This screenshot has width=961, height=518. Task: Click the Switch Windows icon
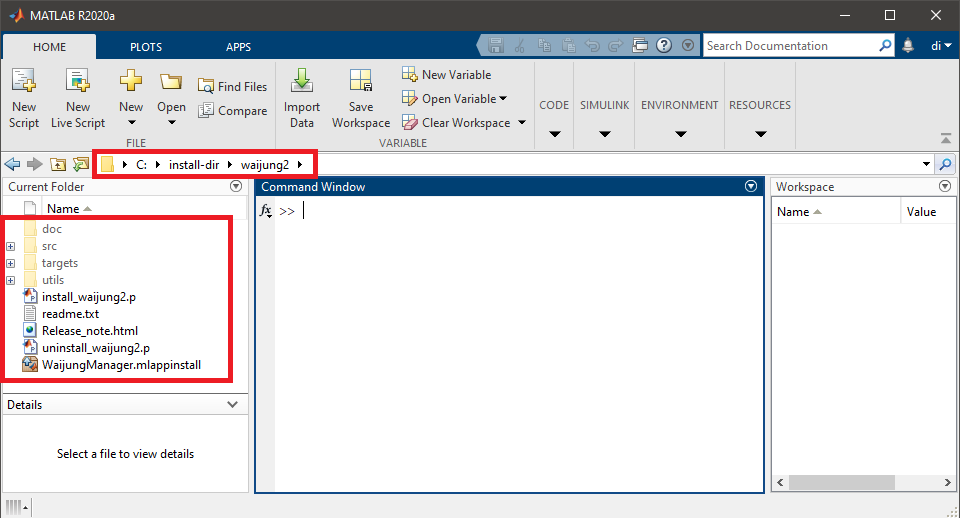pos(640,45)
